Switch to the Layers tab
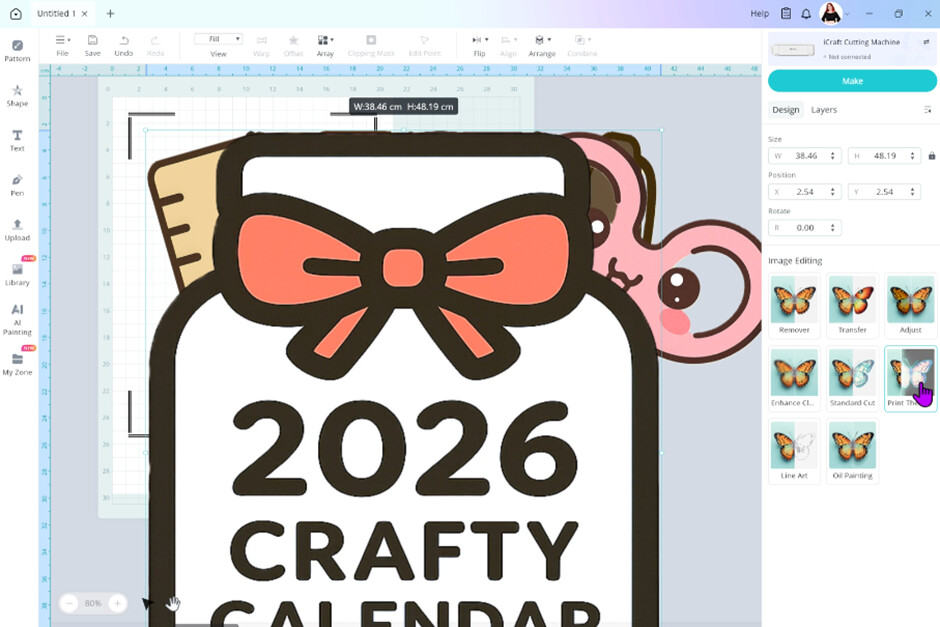The width and height of the screenshot is (940, 627). [824, 110]
